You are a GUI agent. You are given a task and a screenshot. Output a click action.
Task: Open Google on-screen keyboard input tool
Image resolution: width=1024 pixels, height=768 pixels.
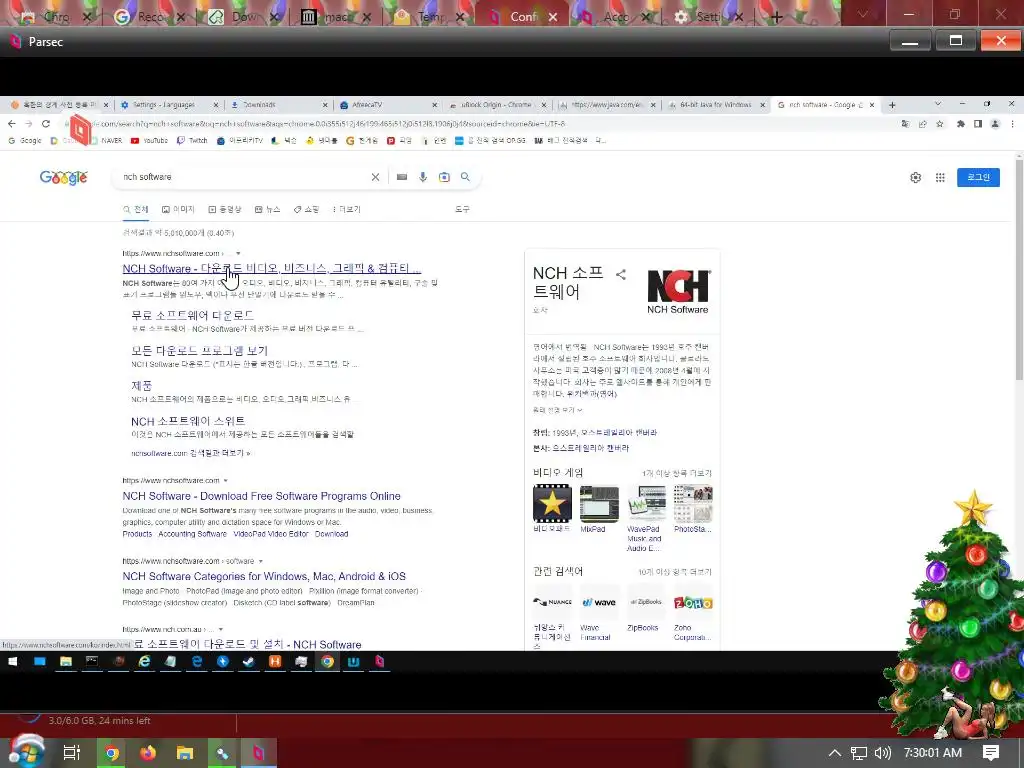coord(402,177)
